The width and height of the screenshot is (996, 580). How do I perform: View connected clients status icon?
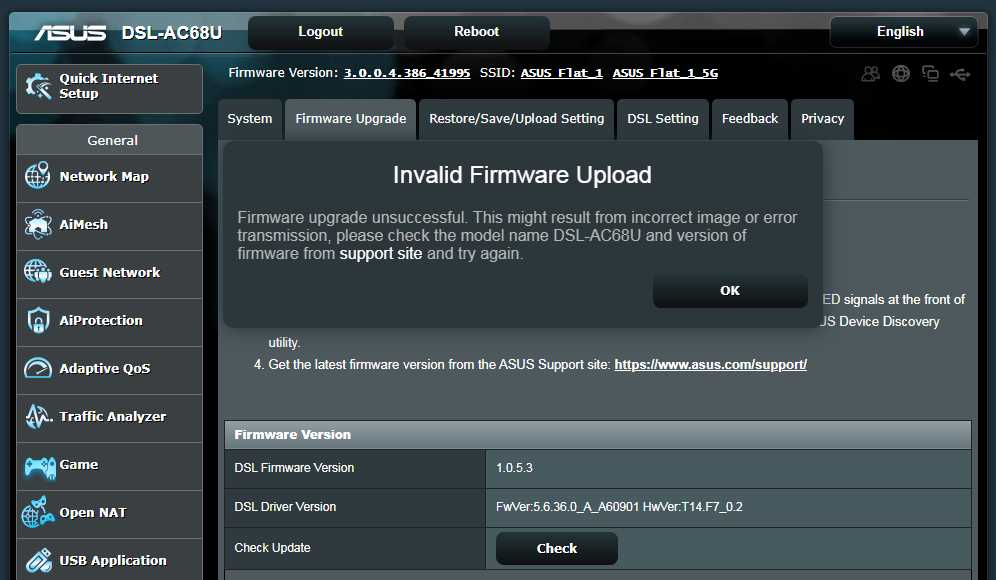869,73
